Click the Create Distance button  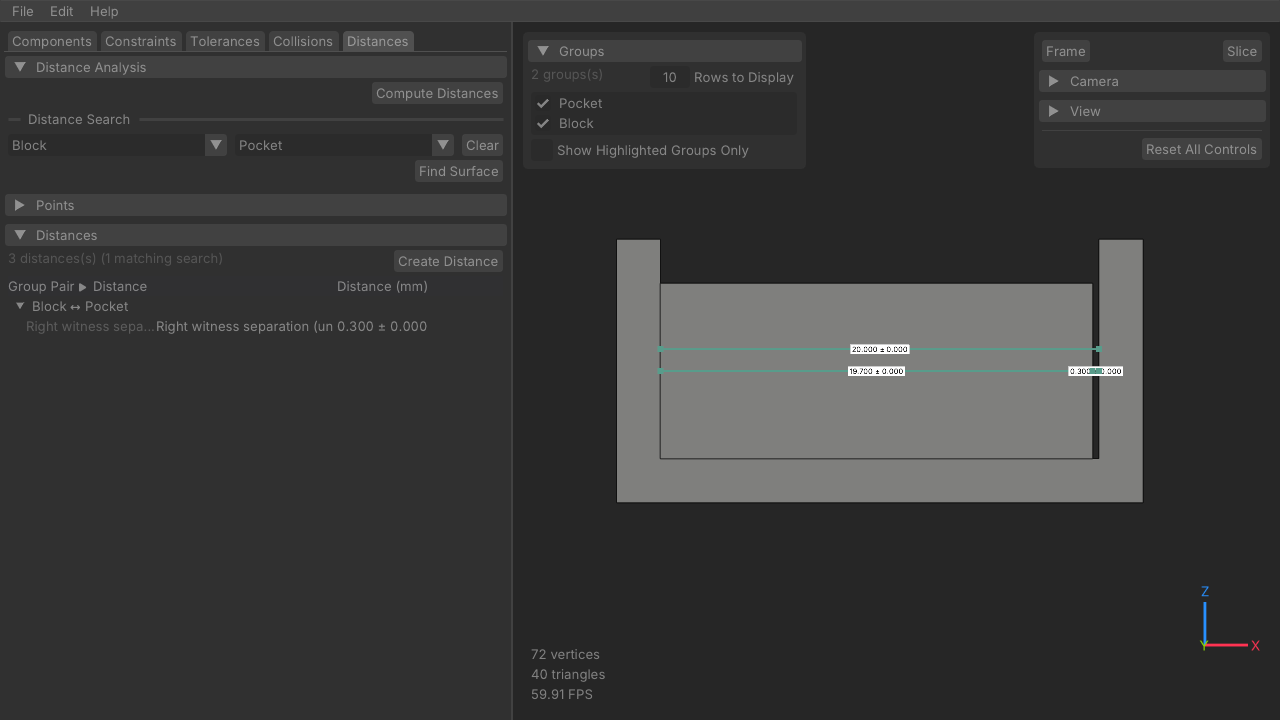(448, 261)
